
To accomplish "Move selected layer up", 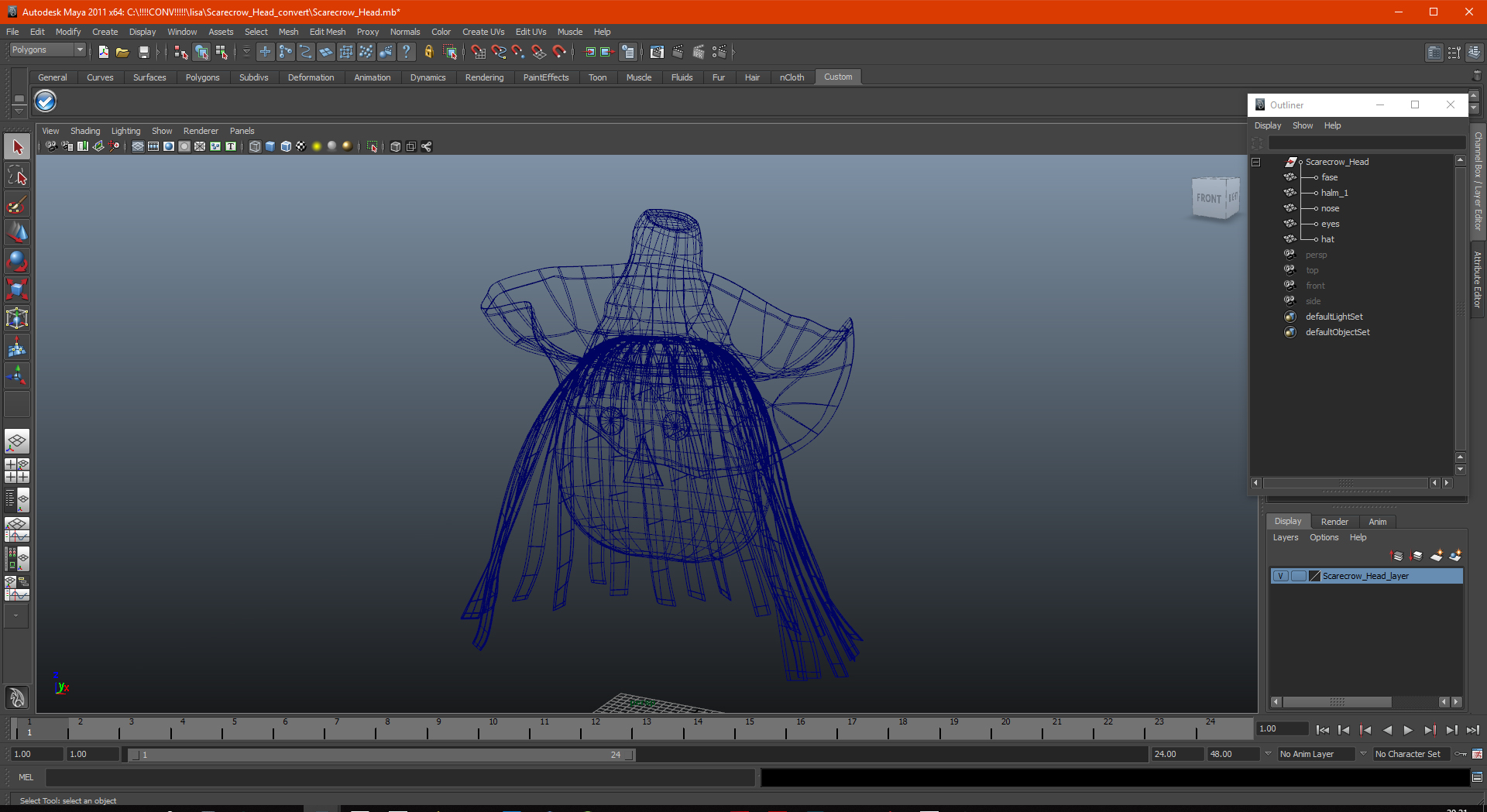I will pyautogui.click(x=1397, y=556).
